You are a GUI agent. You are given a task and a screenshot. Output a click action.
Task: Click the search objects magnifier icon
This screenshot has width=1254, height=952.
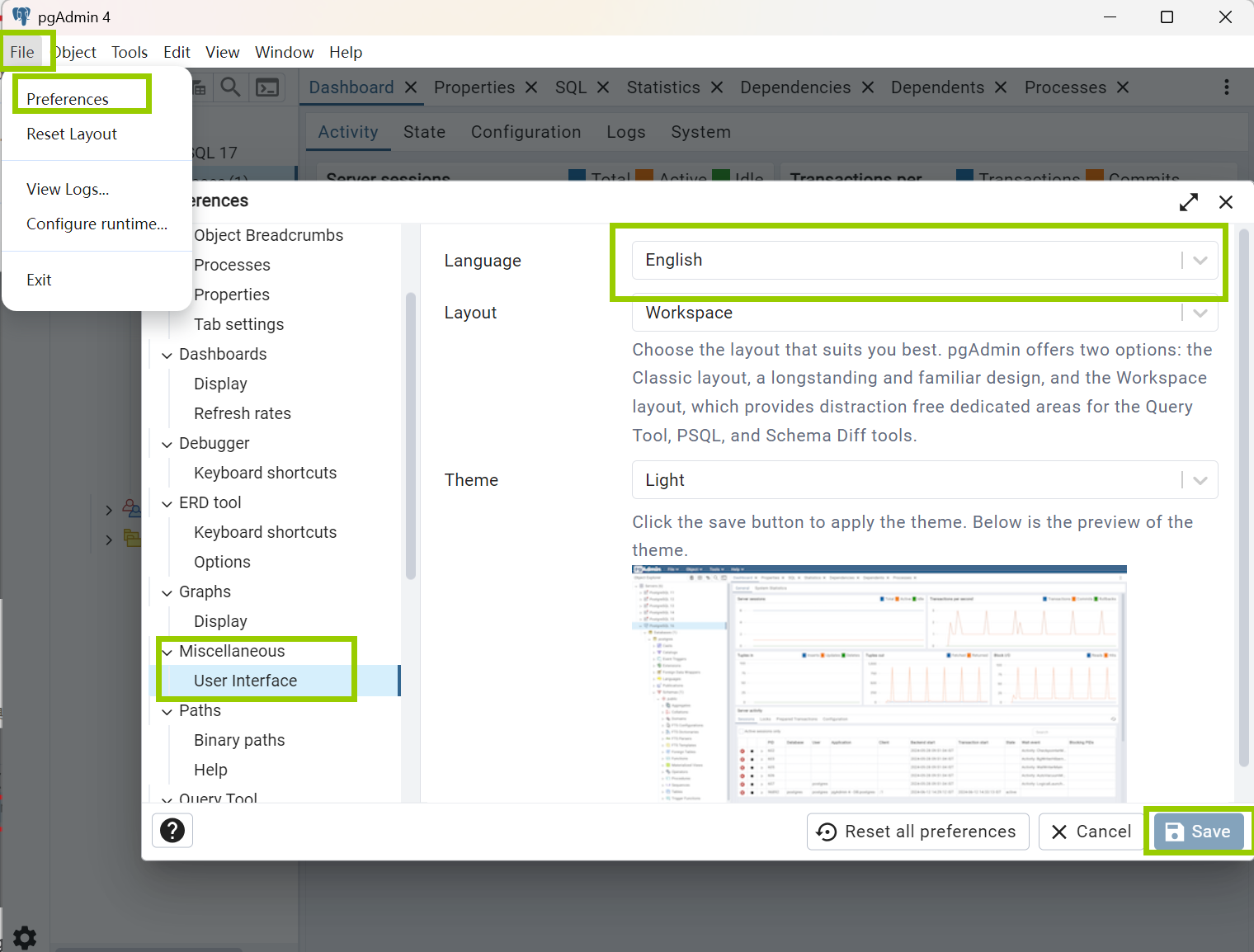[231, 87]
